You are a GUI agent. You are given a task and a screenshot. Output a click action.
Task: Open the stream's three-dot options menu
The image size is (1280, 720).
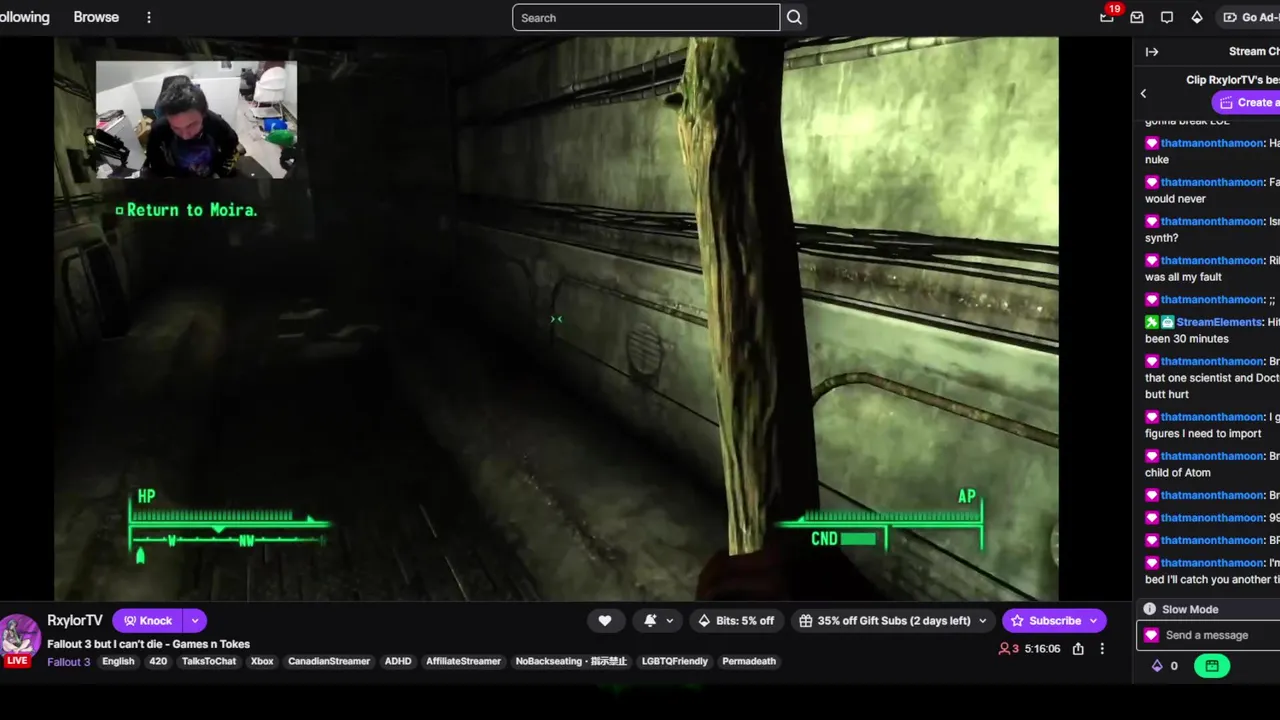(1102, 649)
